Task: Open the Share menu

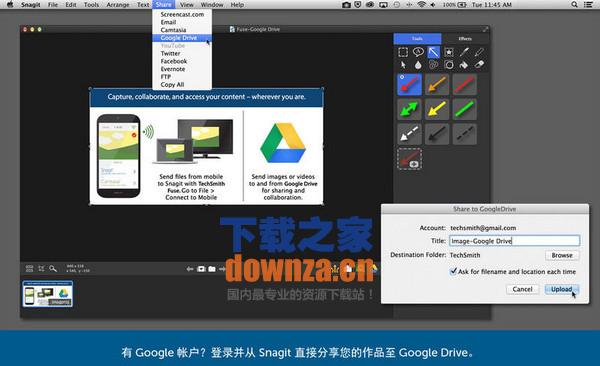Action: tap(163, 5)
